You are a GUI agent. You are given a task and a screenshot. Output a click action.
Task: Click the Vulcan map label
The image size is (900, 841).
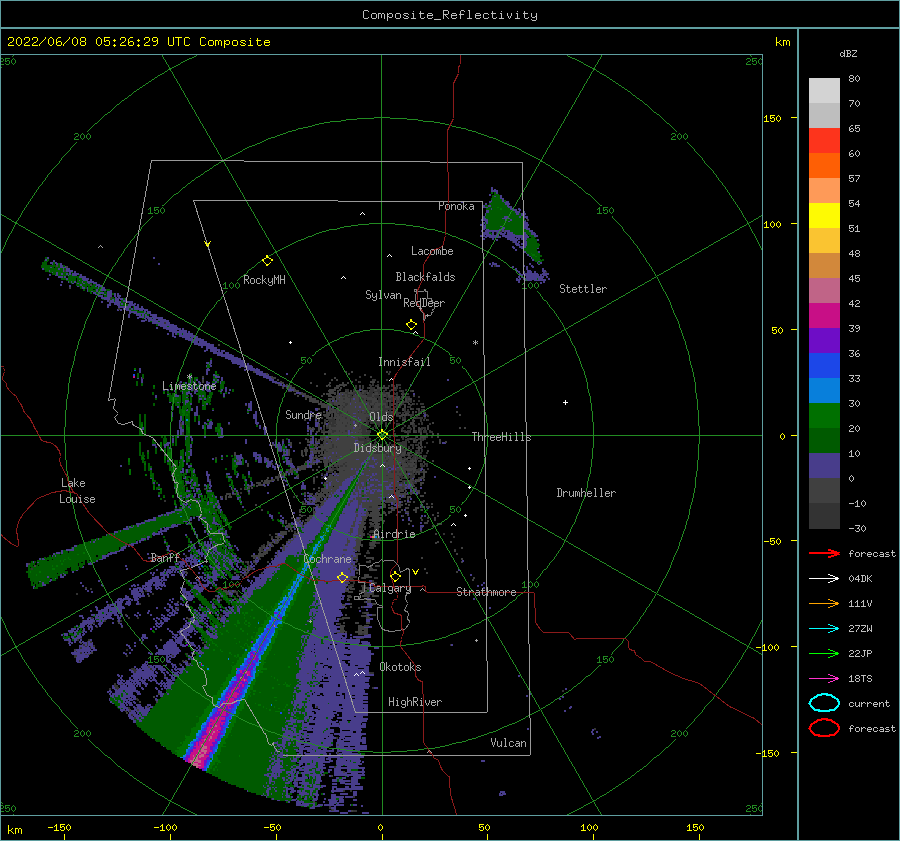coord(508,743)
